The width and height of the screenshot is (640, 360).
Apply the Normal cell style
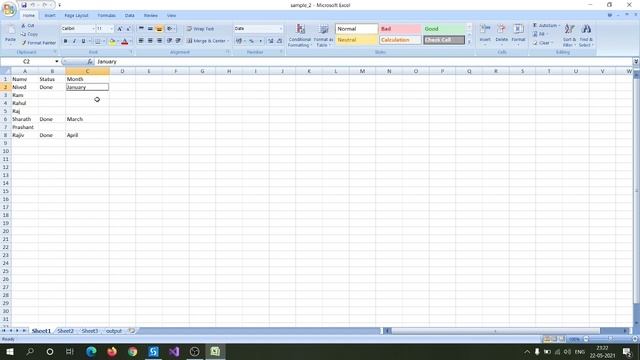coord(356,29)
